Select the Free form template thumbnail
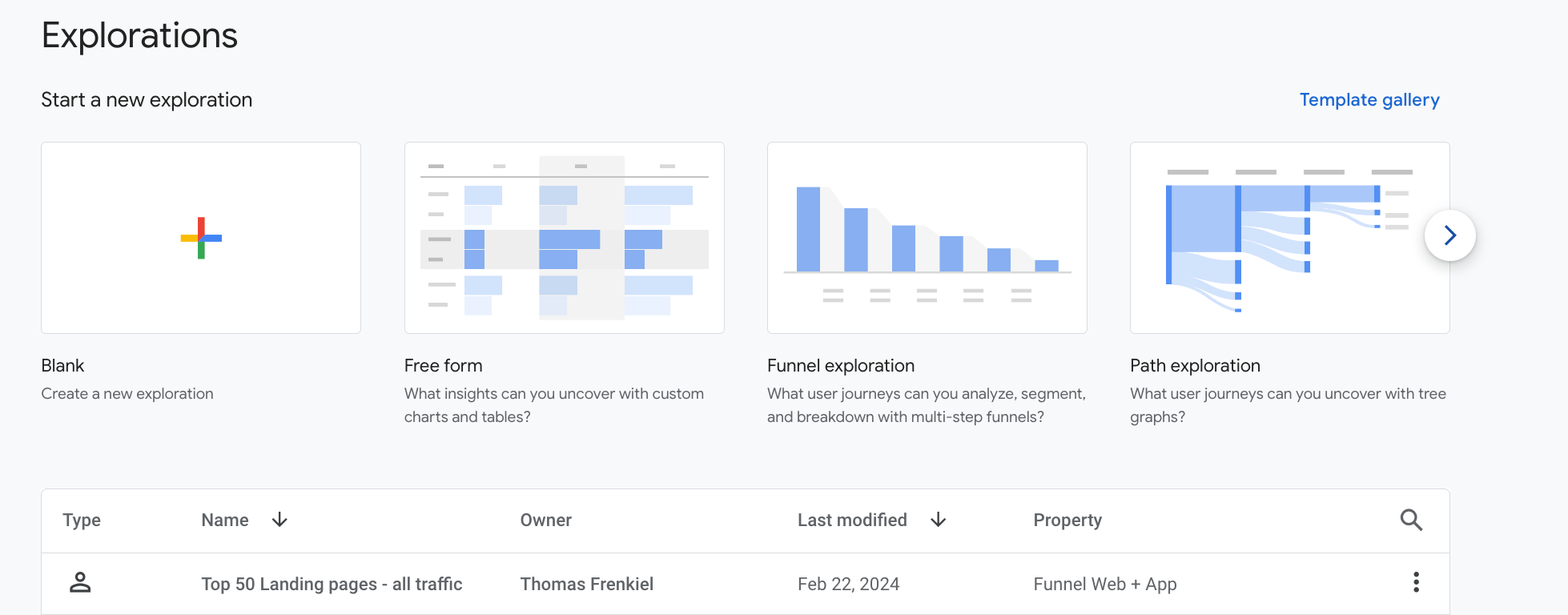This screenshot has height=615, width=1568. (x=564, y=238)
